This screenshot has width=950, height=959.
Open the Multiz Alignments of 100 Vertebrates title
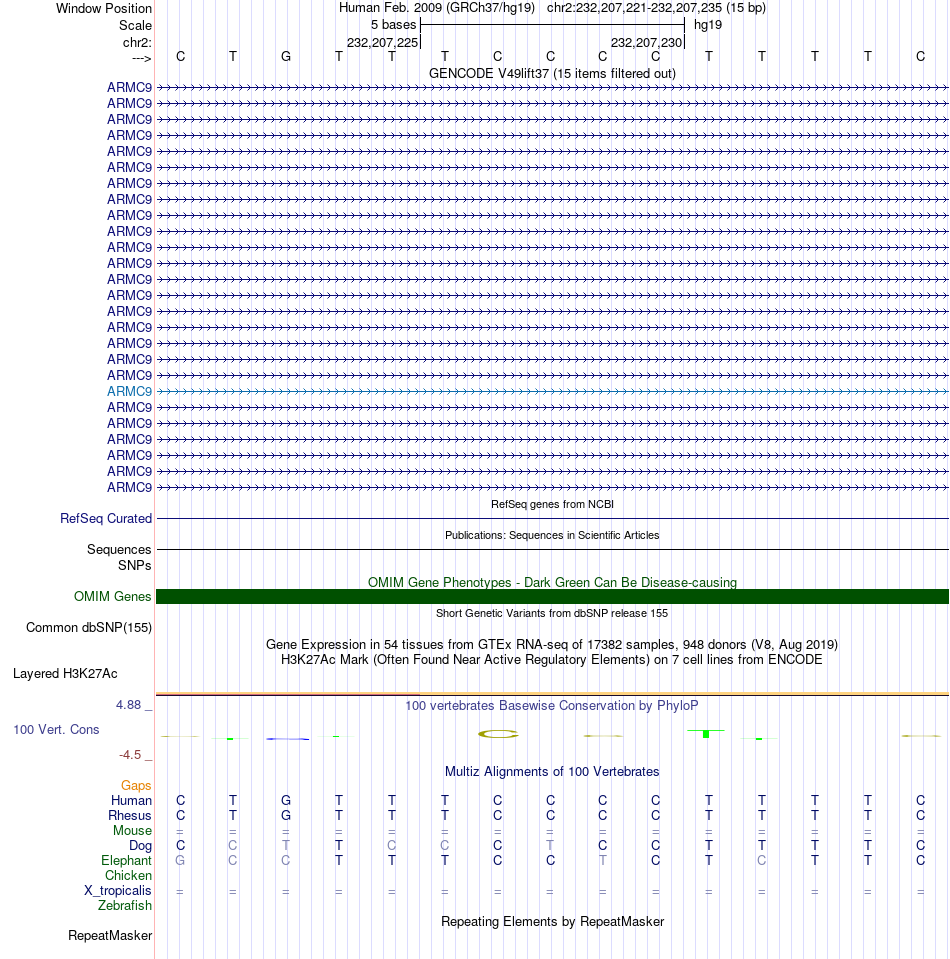coord(552,772)
